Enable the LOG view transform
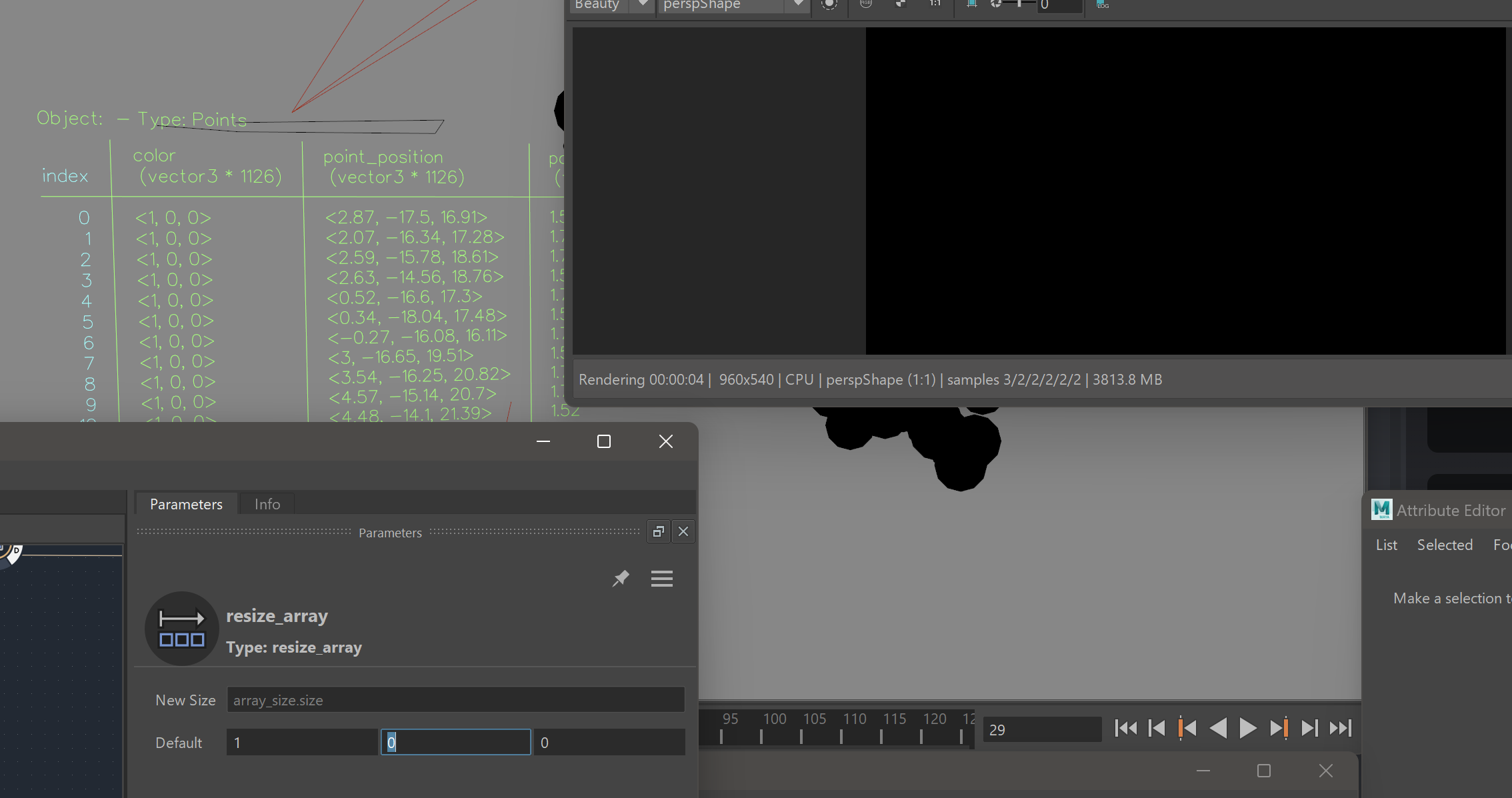Viewport: 1512px width, 798px height. 1102,5
